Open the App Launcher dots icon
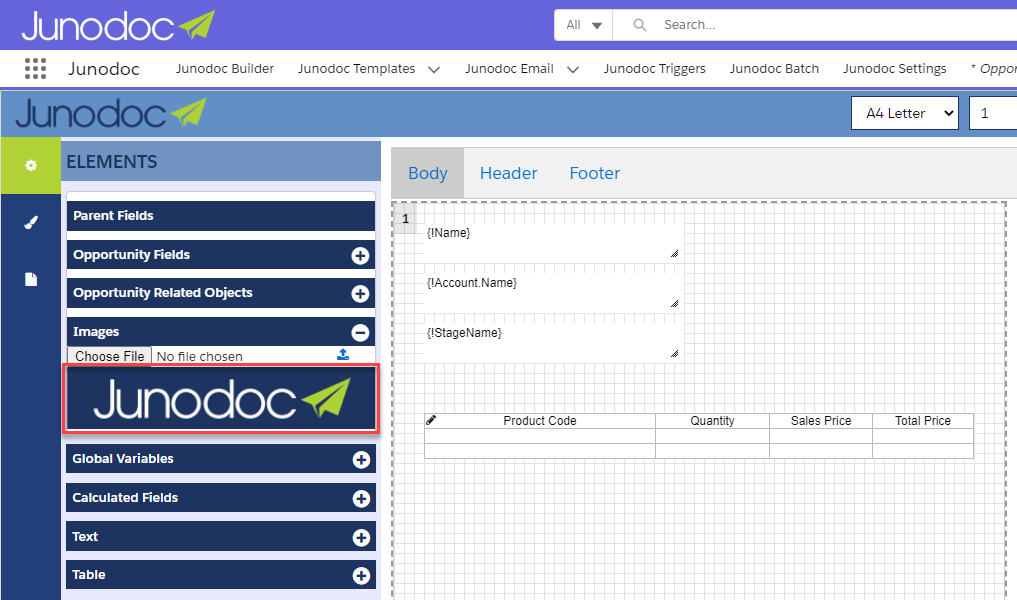 pyautogui.click(x=35, y=68)
